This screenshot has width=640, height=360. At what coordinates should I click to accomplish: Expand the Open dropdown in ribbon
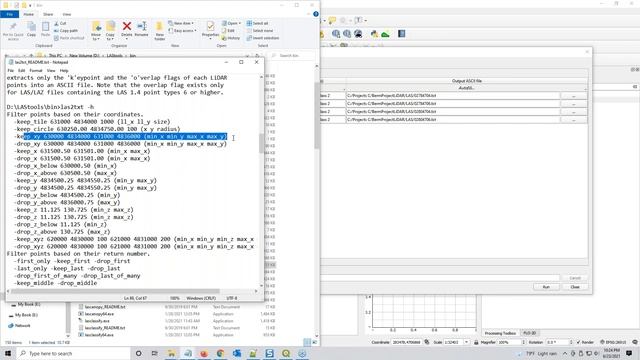pyautogui.click(x=231, y=23)
